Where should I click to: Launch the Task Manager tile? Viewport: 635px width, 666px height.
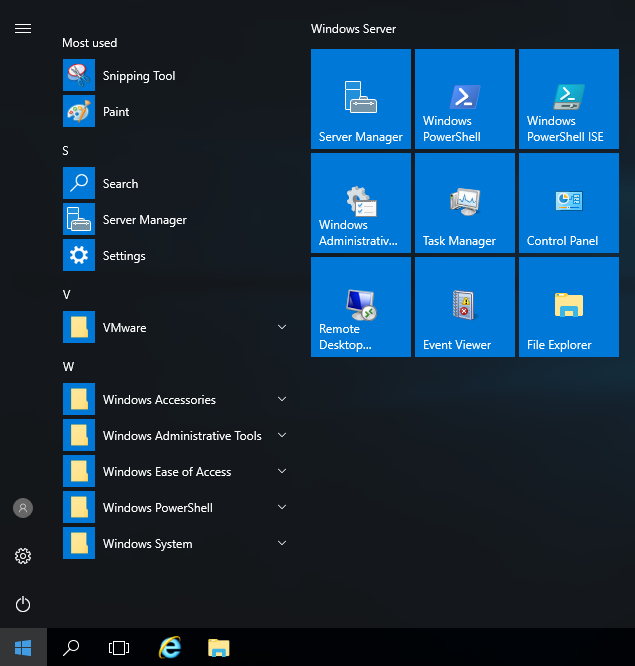[465, 203]
